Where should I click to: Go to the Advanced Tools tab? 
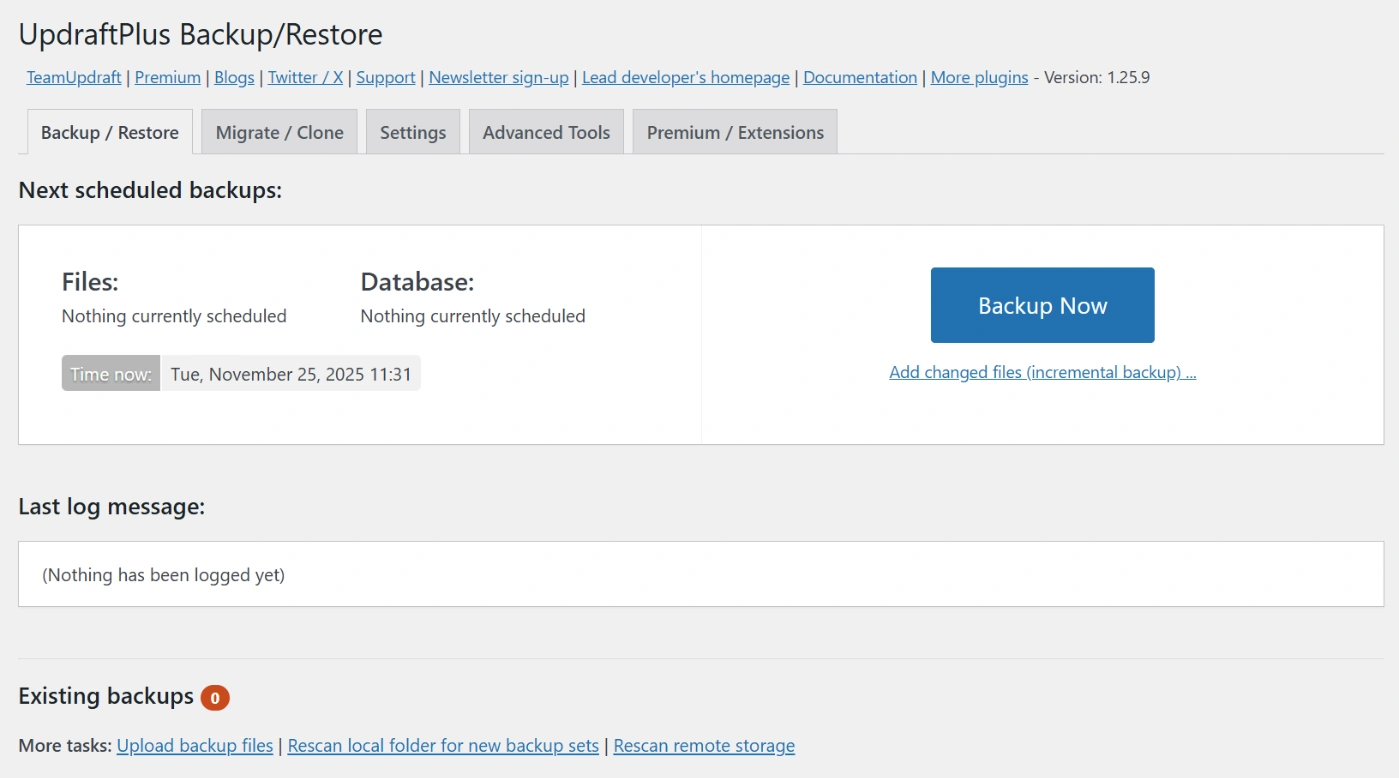pos(546,132)
